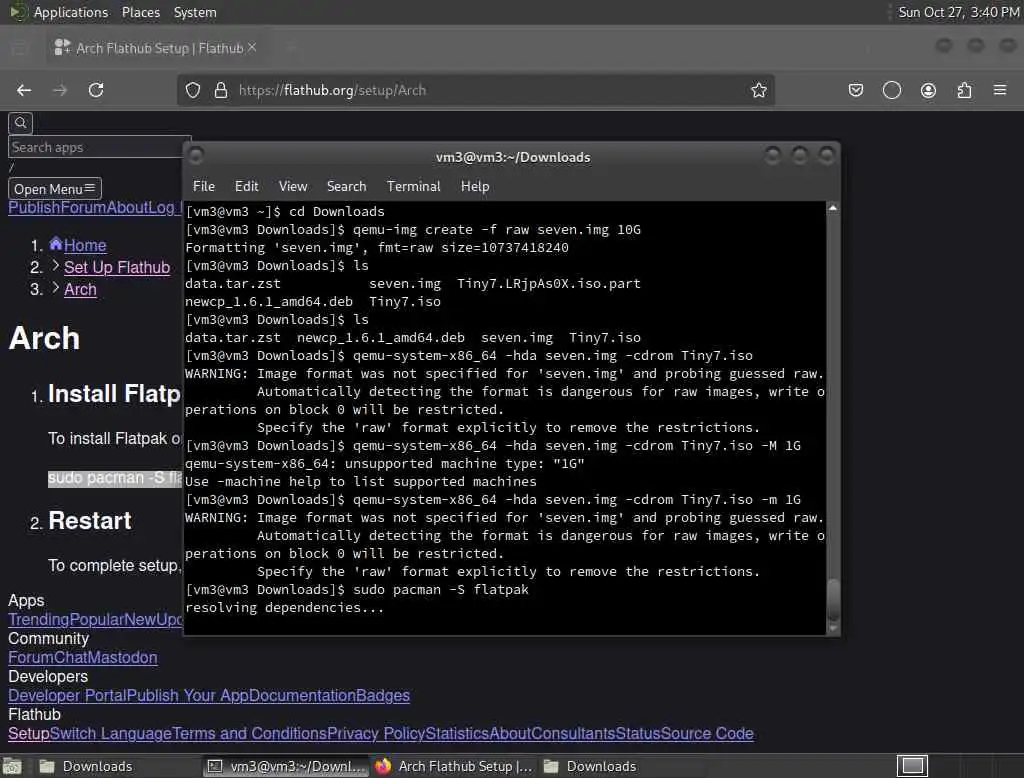This screenshot has width=1024, height=778.
Task: Click the Firefox account icon
Action: [x=928, y=90]
